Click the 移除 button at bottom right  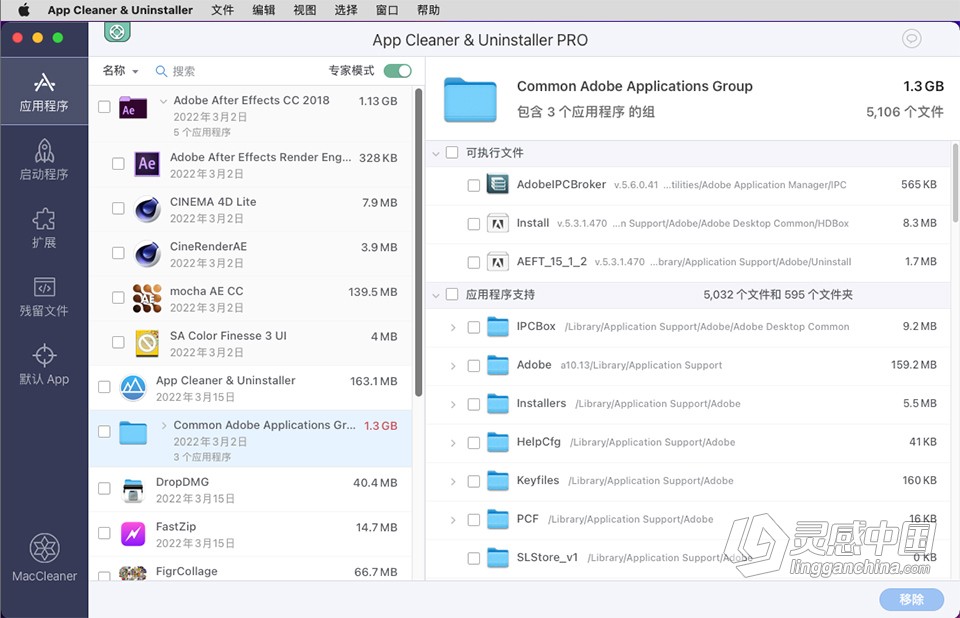click(x=910, y=598)
